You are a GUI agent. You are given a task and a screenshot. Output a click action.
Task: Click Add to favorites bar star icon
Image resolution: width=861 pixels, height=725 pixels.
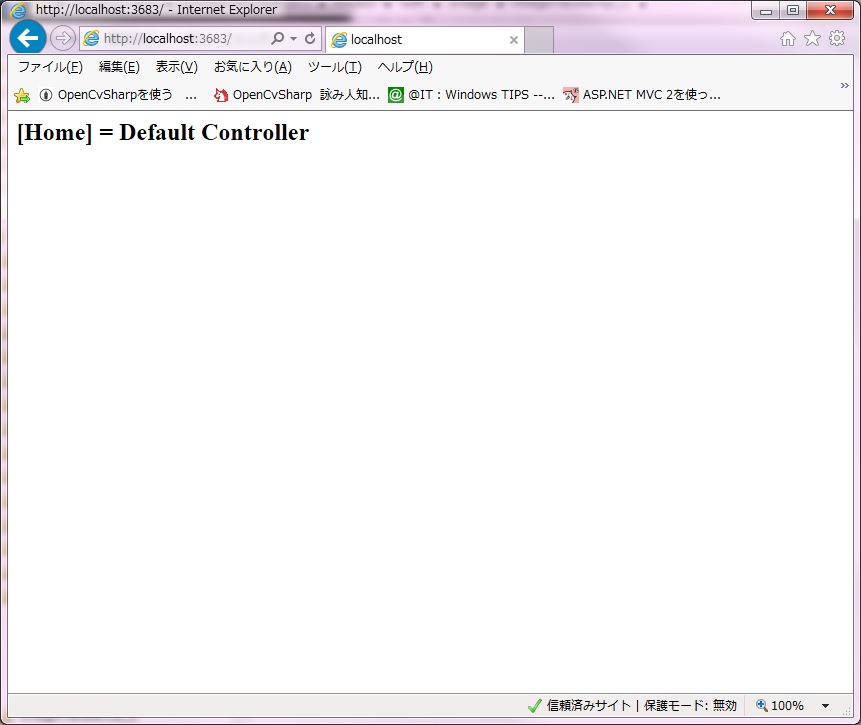click(x=22, y=96)
